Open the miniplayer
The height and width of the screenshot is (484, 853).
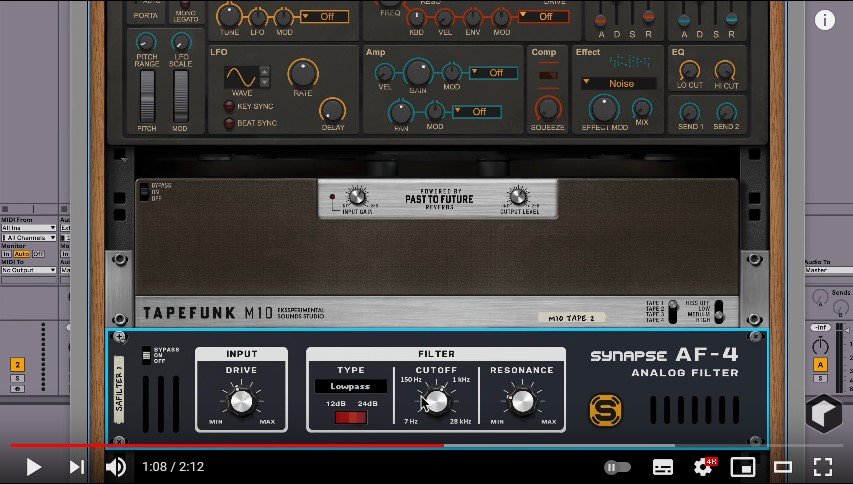click(x=743, y=467)
